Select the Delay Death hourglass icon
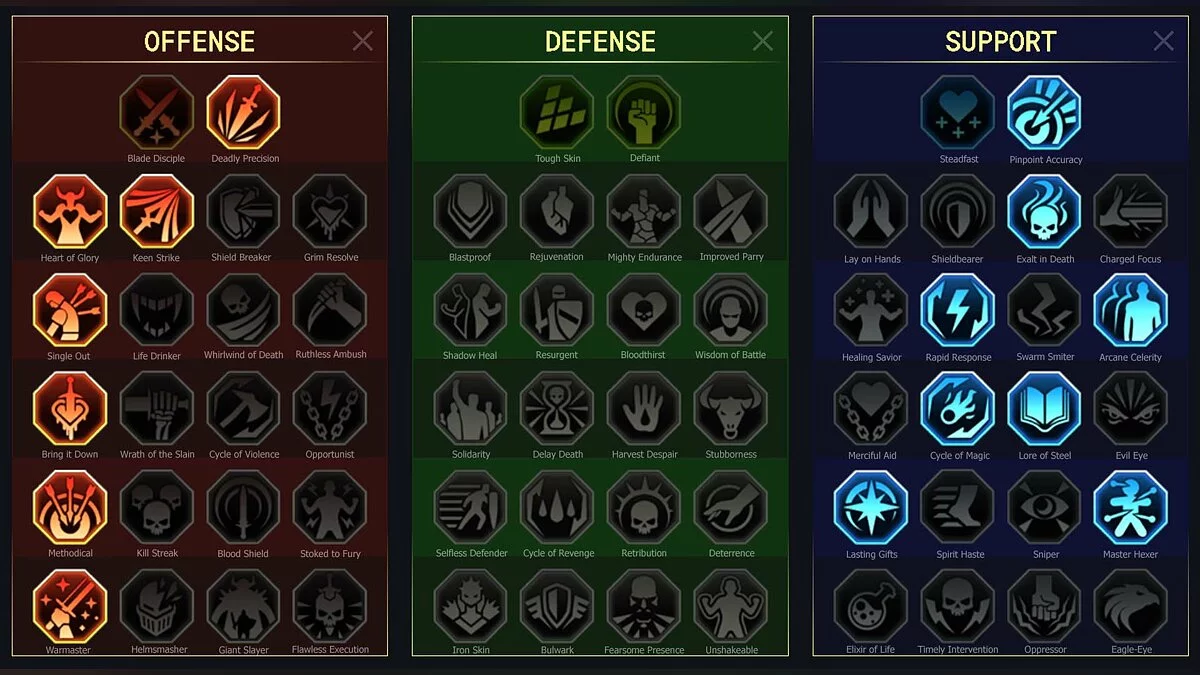1200x675 pixels. pos(557,409)
